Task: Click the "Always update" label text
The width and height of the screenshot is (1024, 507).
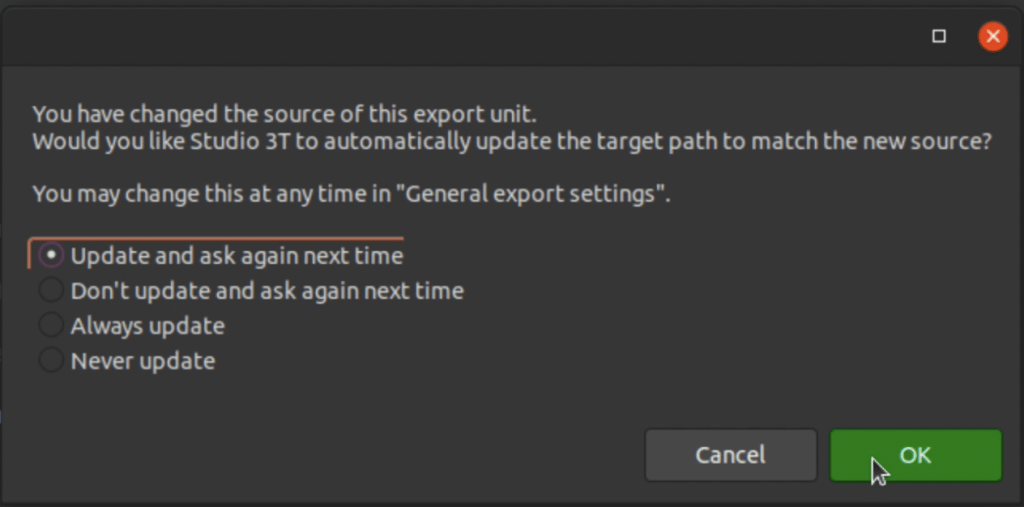Action: coord(148,325)
